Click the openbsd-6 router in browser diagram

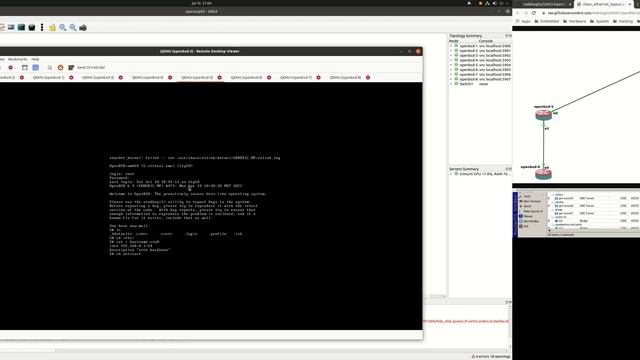[x=543, y=174]
